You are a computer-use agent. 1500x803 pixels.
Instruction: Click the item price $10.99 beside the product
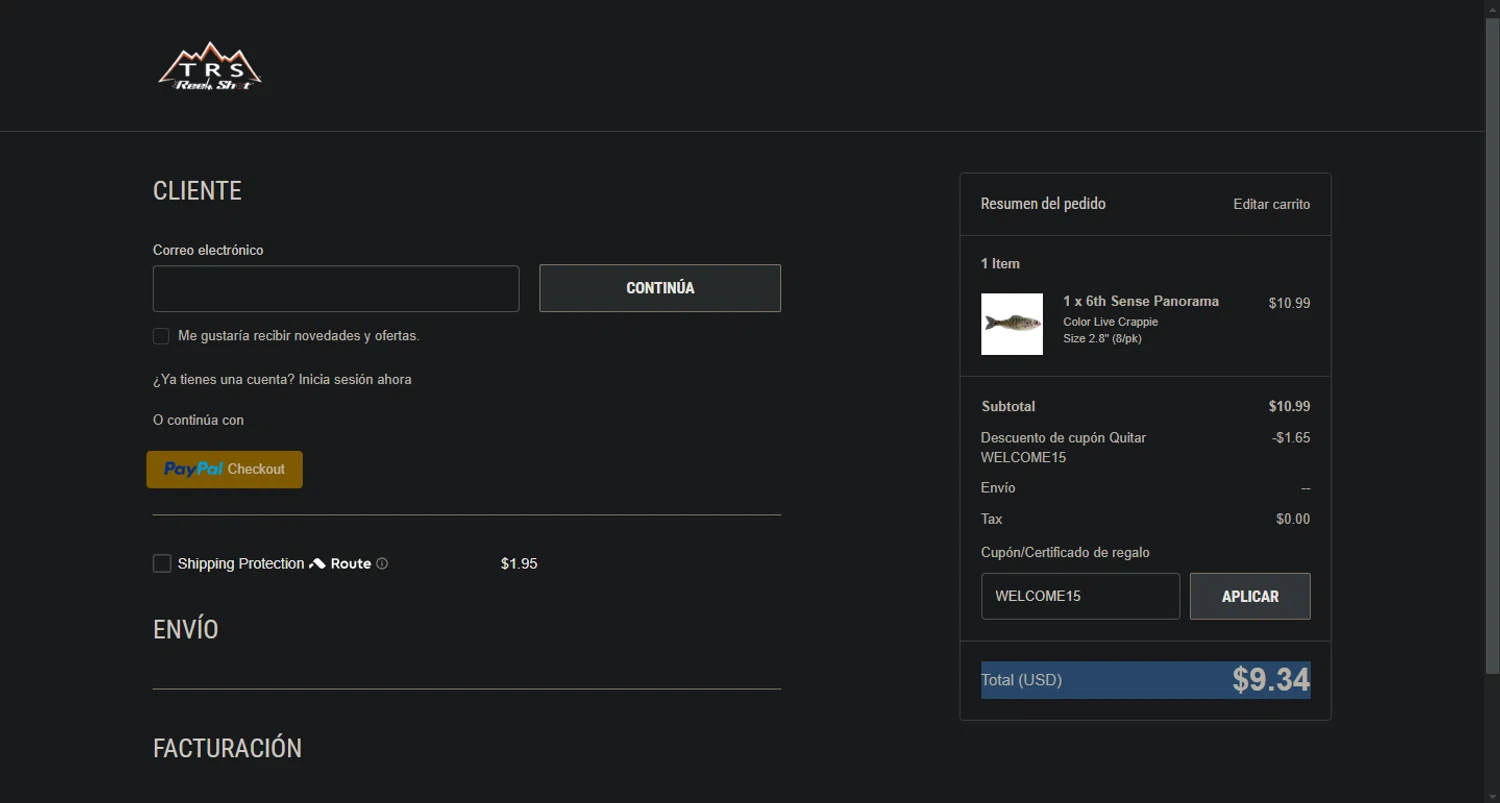[x=1289, y=303]
